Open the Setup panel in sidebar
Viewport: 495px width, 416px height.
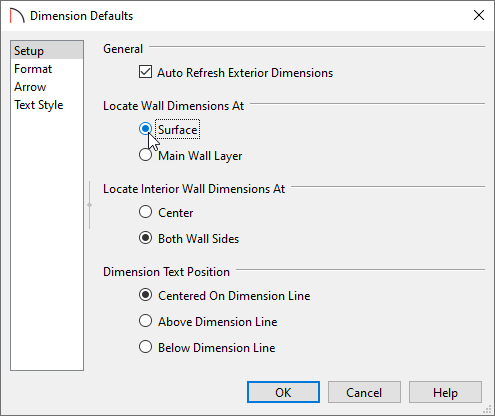[x=47, y=51]
